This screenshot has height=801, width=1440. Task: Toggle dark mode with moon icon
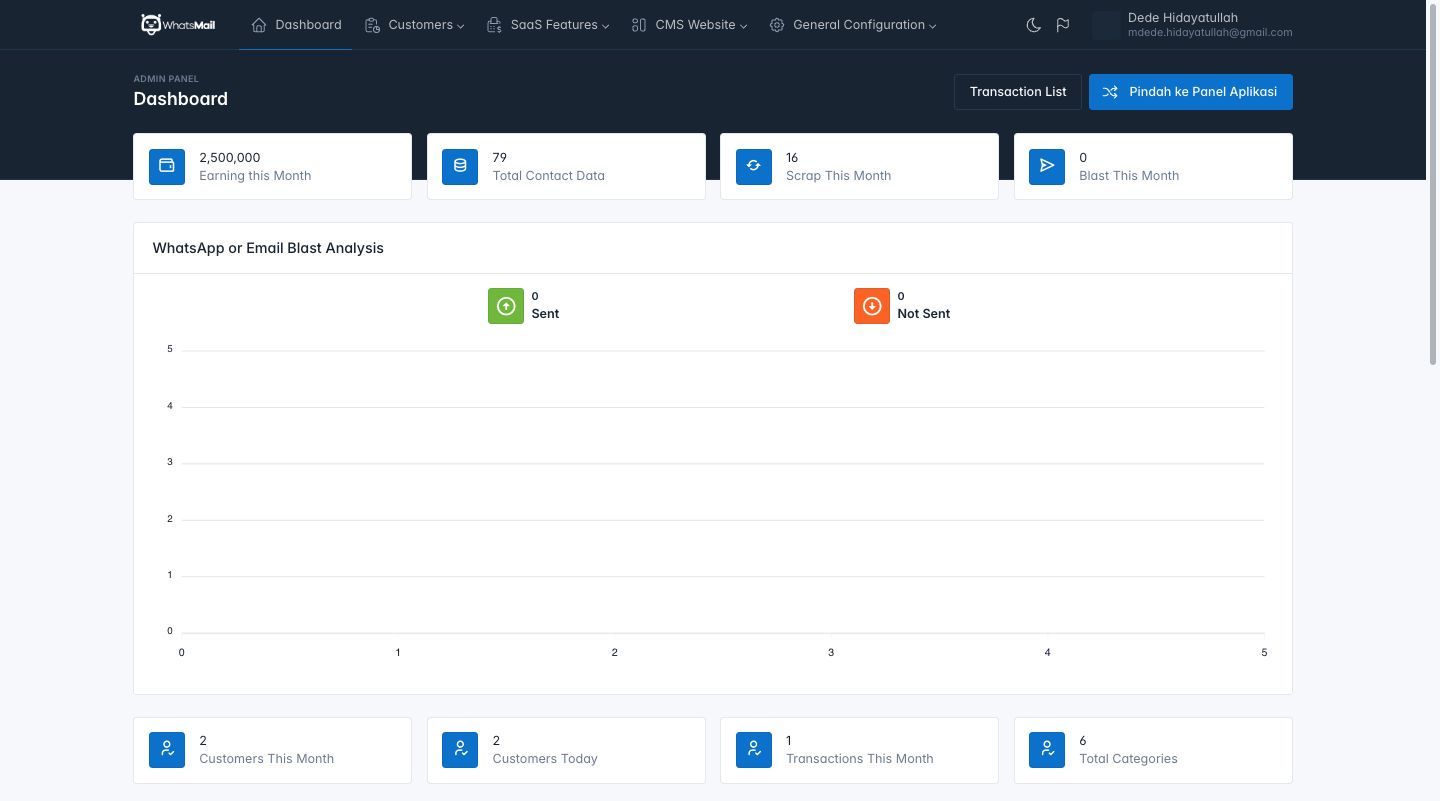tap(1033, 25)
